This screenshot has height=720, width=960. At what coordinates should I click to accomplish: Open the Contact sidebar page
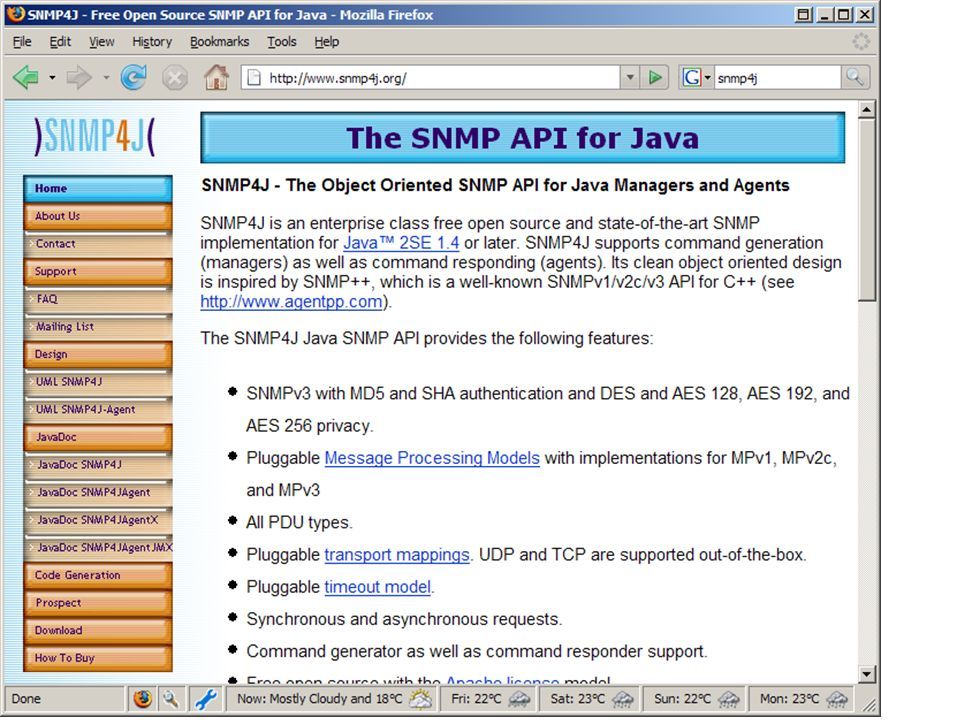click(98, 244)
